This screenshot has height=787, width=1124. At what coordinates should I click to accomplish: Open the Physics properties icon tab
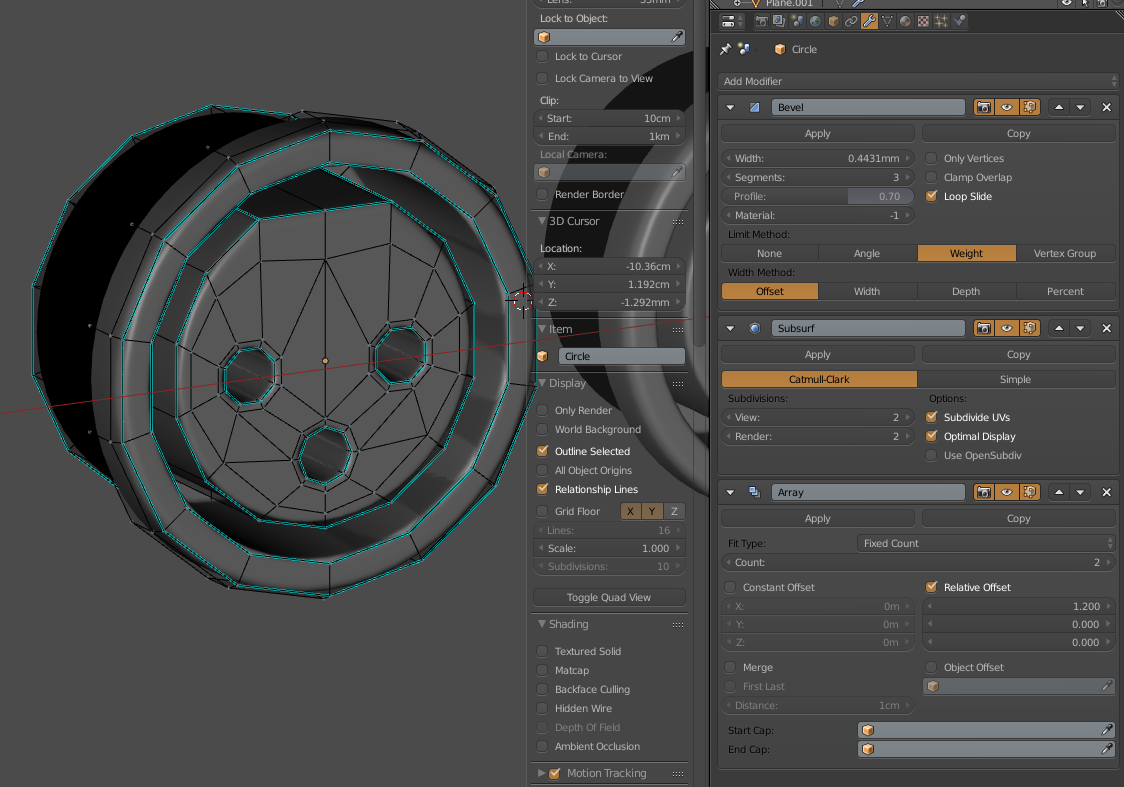[x=959, y=22]
